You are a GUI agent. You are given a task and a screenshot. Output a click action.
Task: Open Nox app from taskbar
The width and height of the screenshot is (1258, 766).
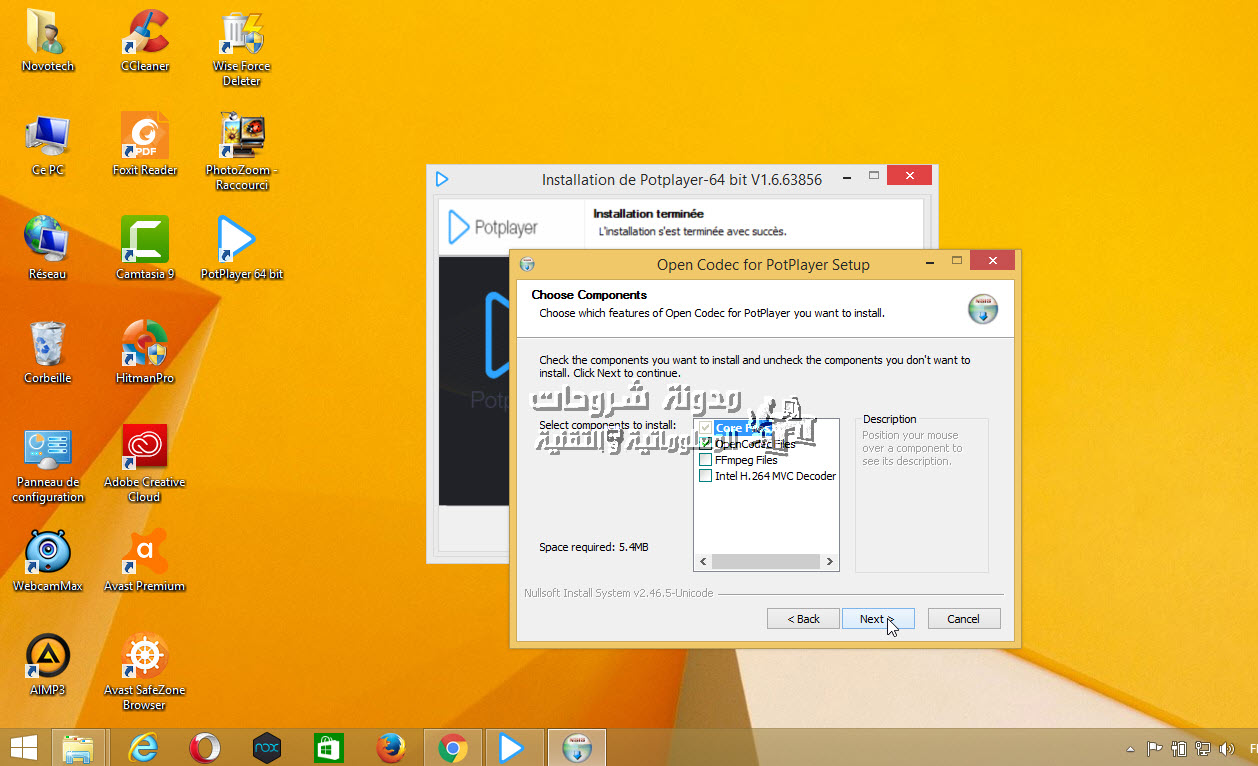[x=266, y=747]
